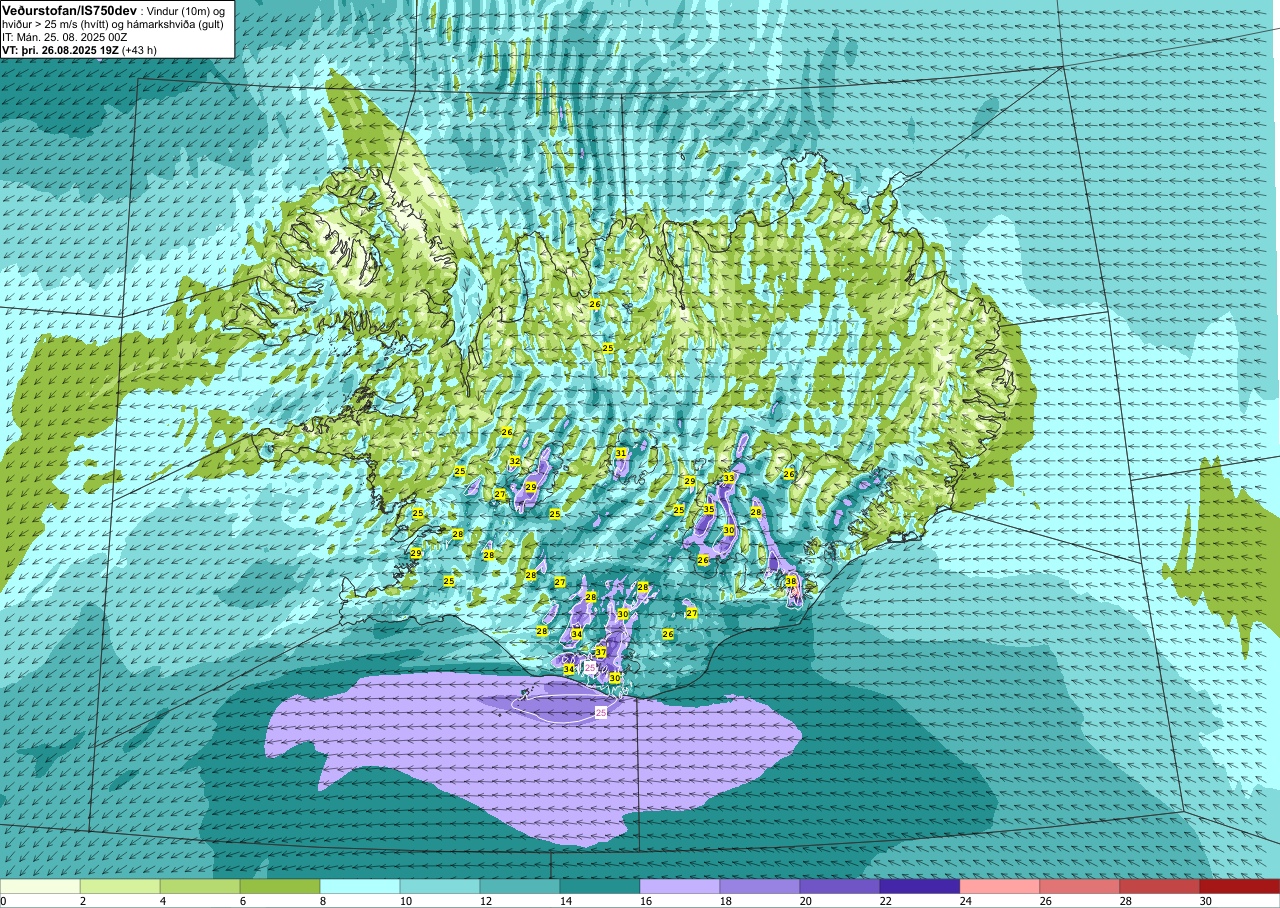Click the 4–6 m/s green legend swatch
Viewport: 1280px width, 908px height.
[200, 886]
